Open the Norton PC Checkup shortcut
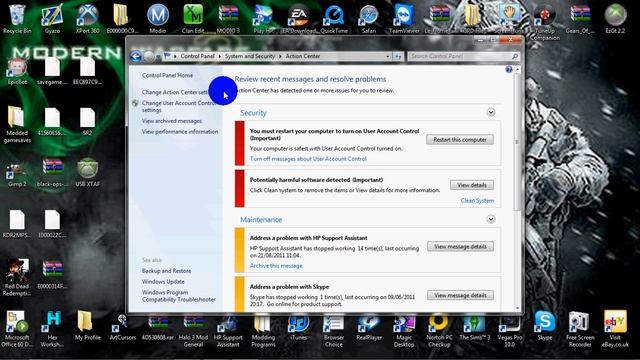 [x=439, y=330]
